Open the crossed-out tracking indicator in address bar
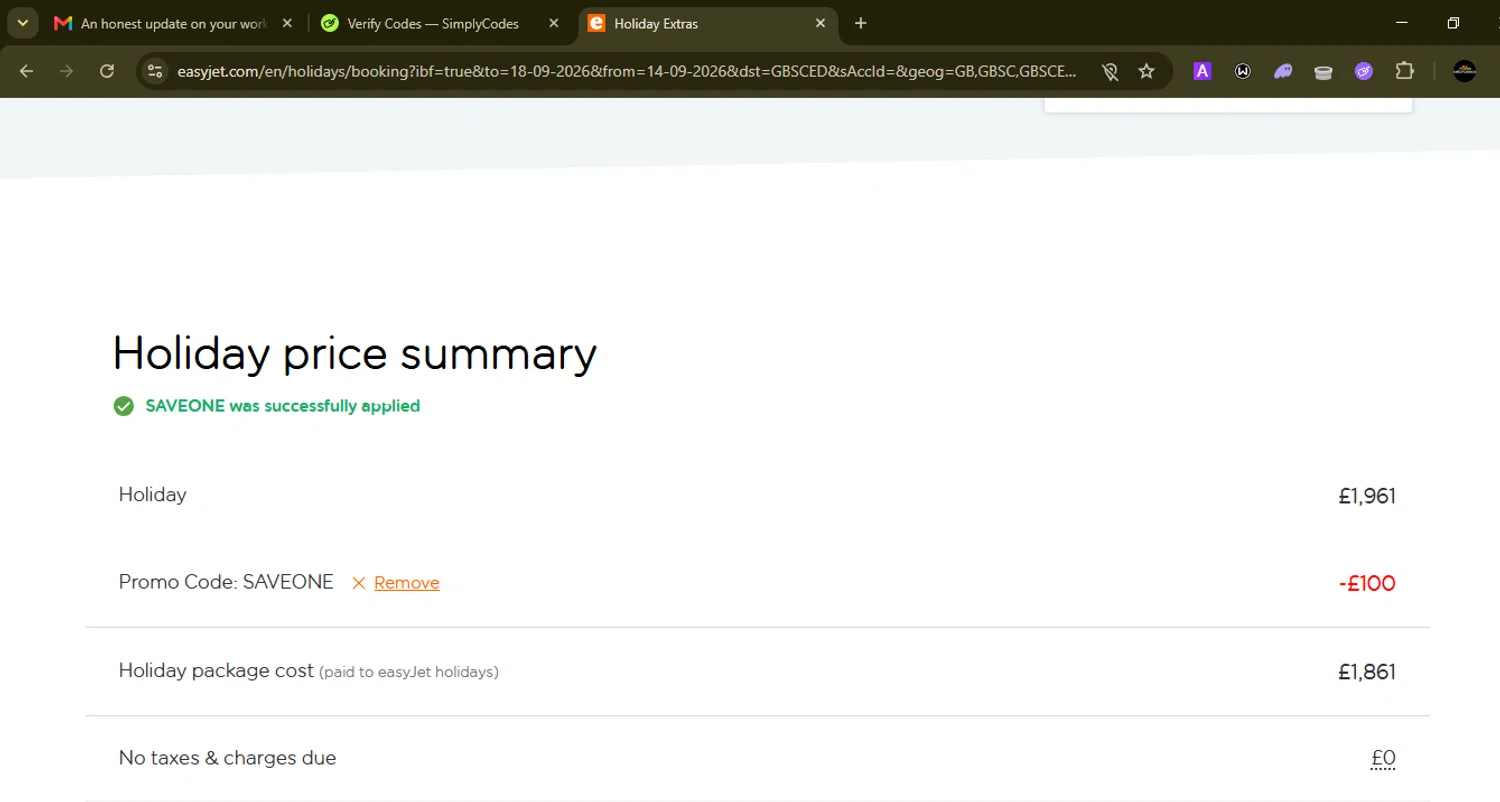 (1109, 71)
